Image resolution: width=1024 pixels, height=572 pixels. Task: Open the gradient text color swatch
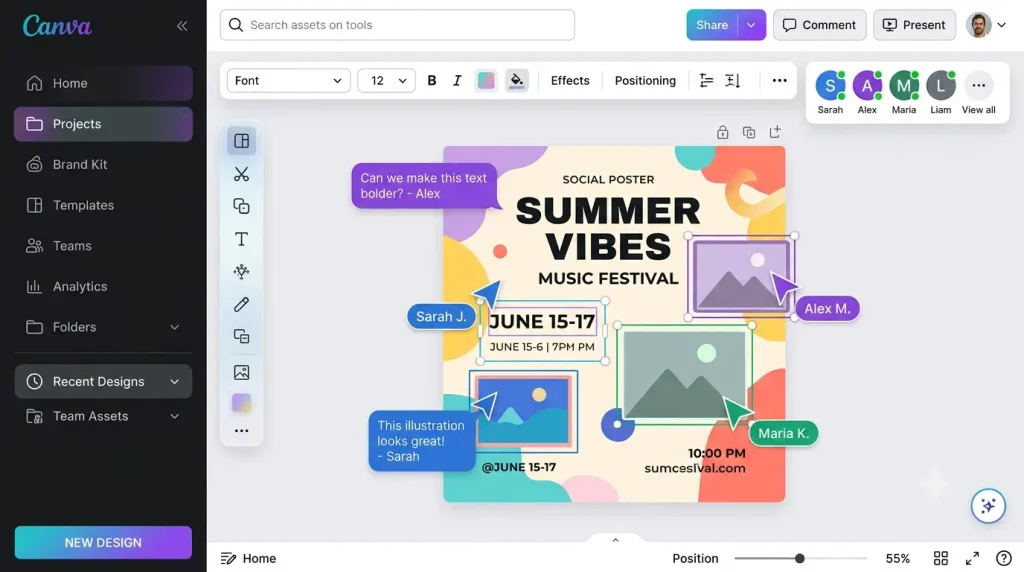pos(486,80)
